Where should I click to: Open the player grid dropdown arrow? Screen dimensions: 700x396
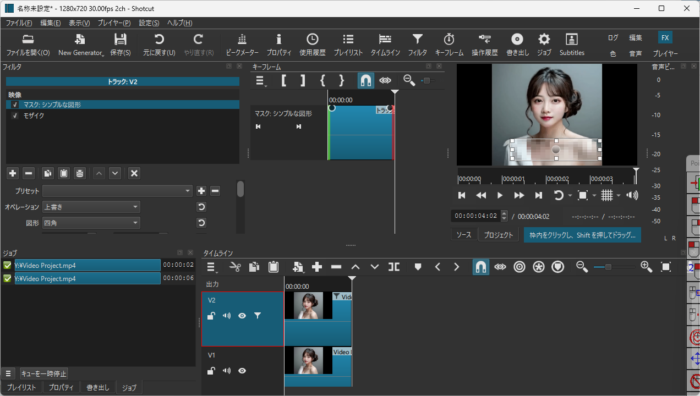(x=618, y=195)
